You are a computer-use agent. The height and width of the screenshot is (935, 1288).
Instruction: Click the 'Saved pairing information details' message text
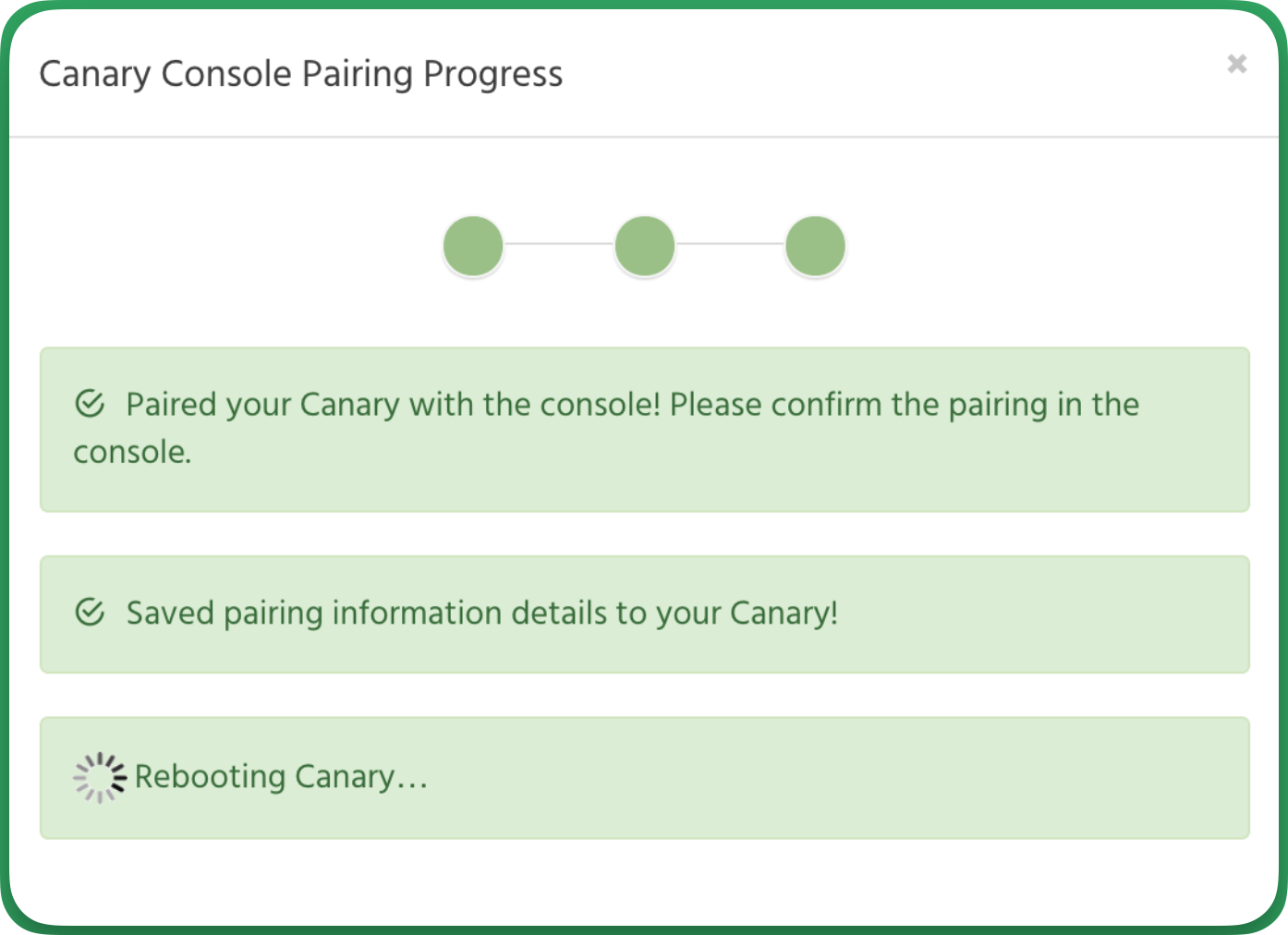pos(482,613)
